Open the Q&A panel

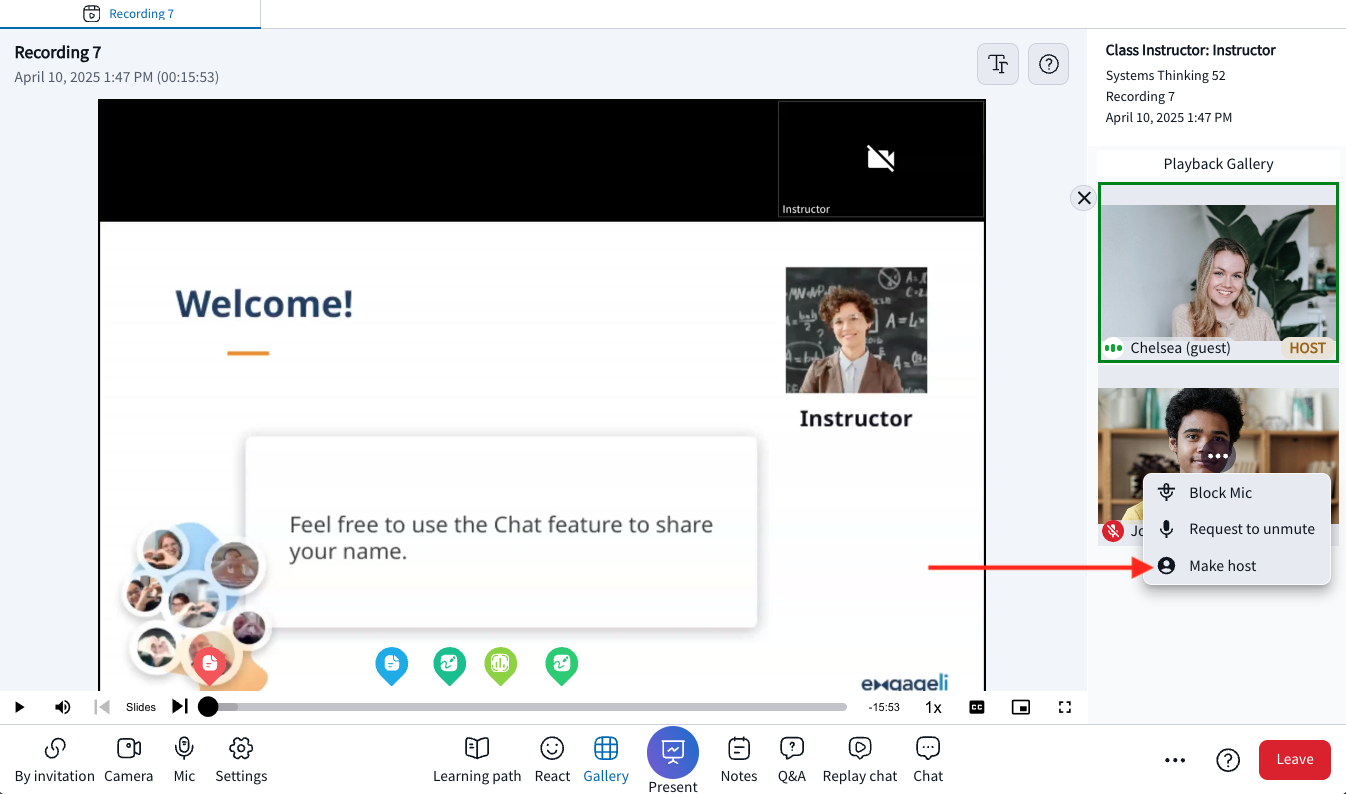[791, 759]
